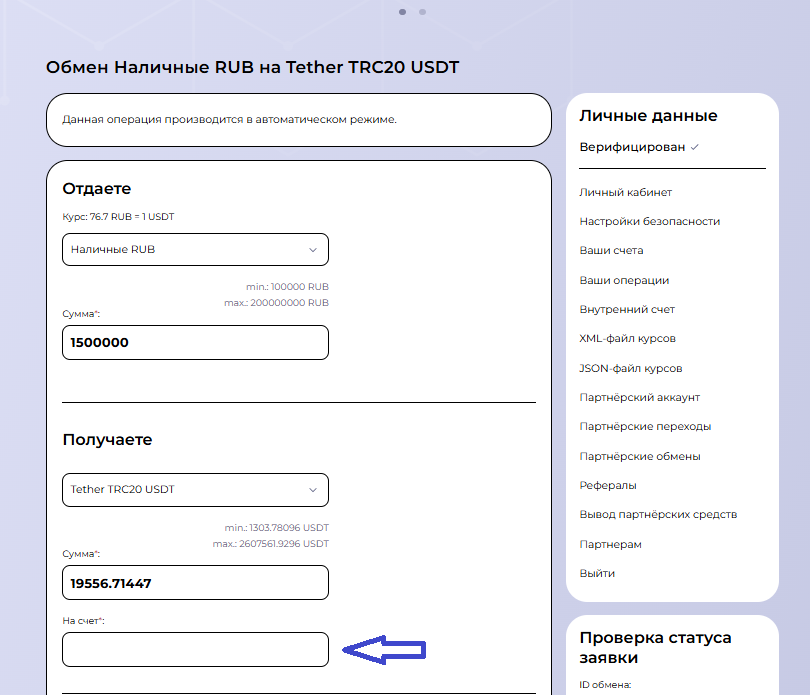Image resolution: width=810 pixels, height=695 pixels.
Task: Open the Наличные RUB currency dropdown
Action: [x=195, y=250]
